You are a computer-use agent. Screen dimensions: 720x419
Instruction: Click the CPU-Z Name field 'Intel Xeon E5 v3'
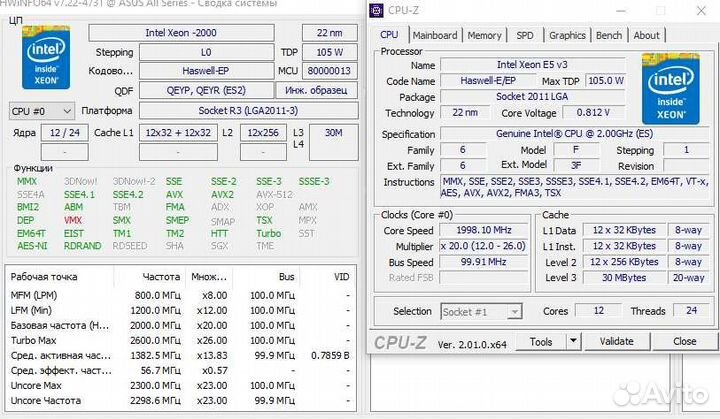533,65
